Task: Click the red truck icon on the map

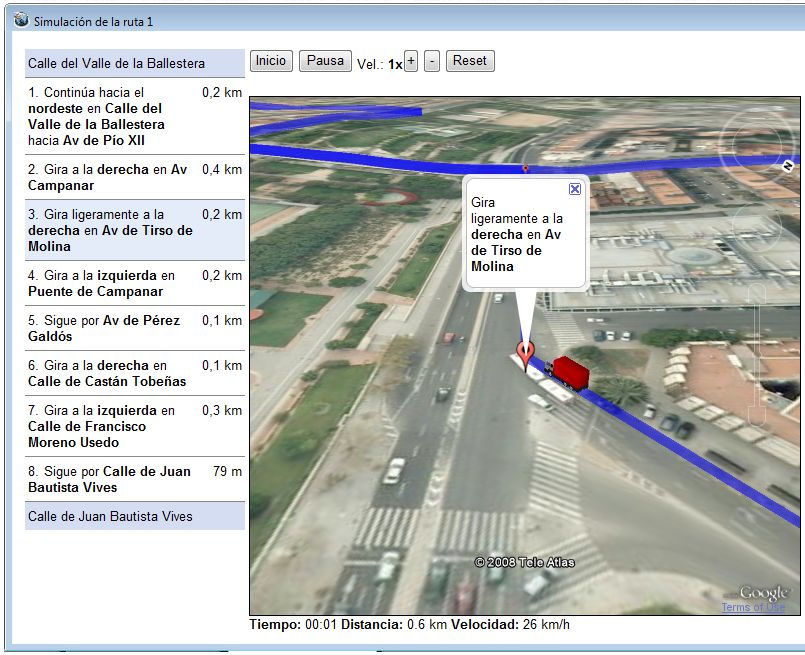Action: pos(570,373)
